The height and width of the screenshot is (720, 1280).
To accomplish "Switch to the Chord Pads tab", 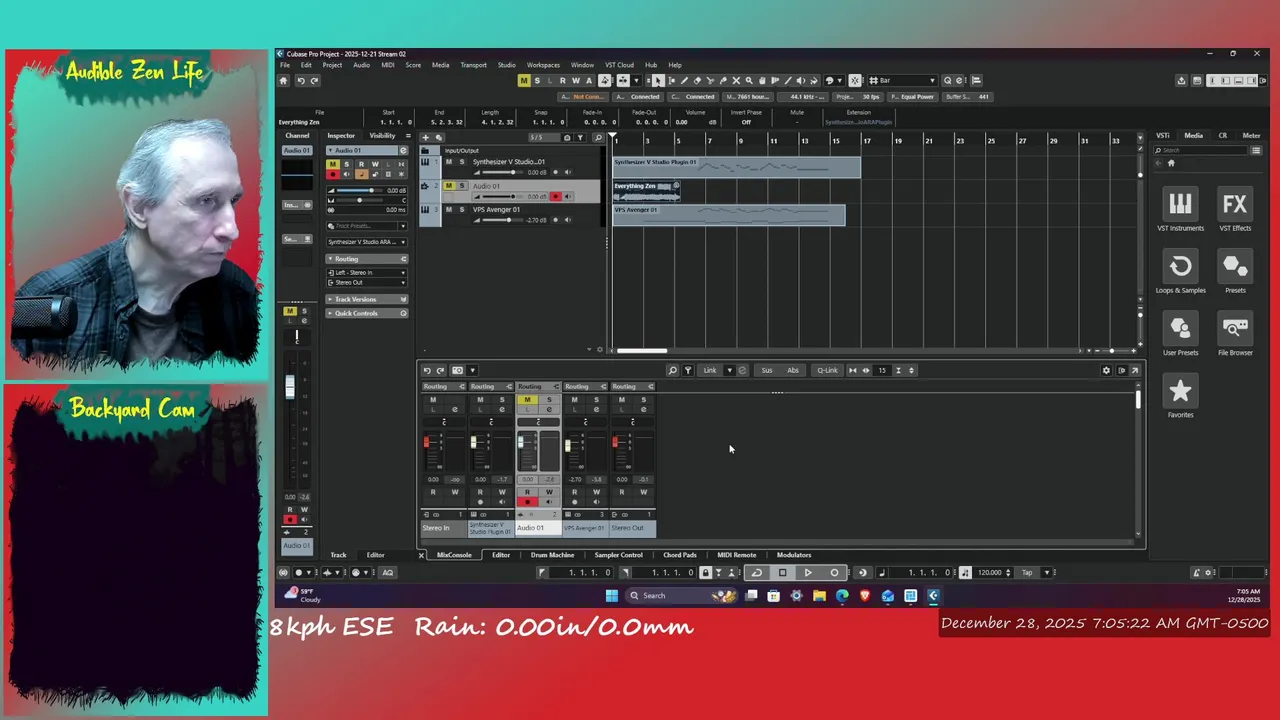I will coord(680,555).
